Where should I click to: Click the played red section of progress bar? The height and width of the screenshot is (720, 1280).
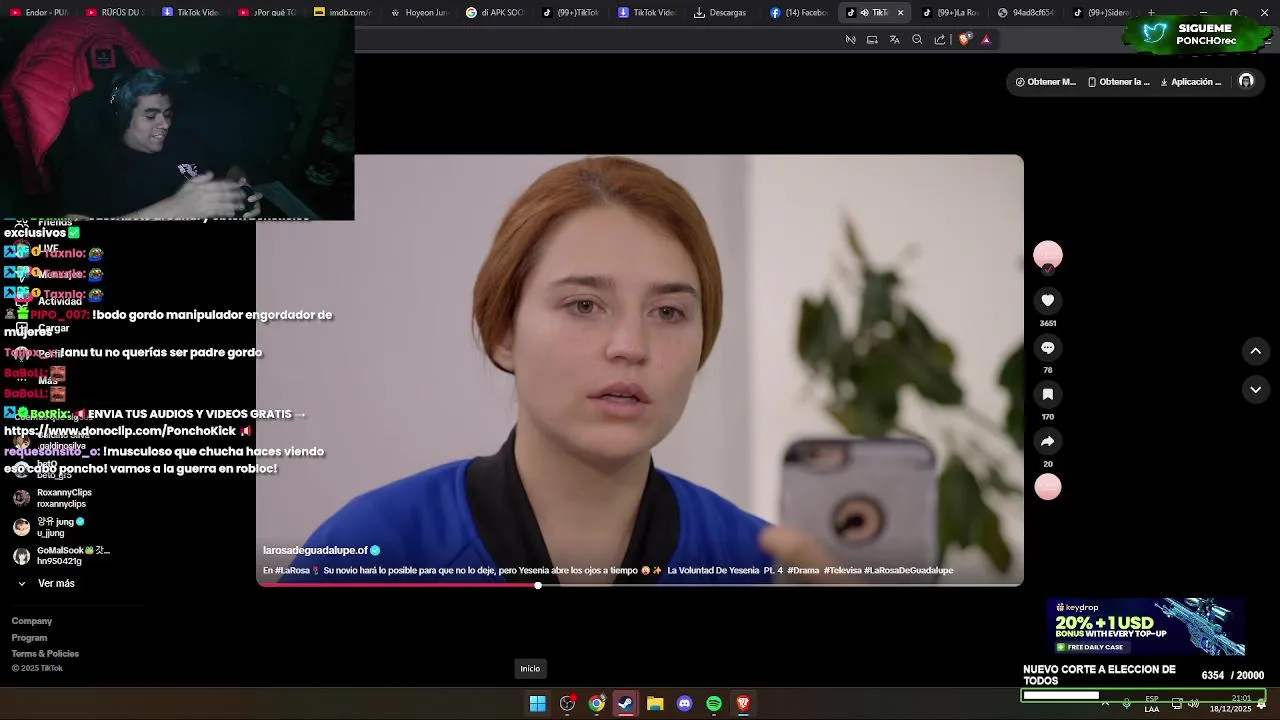click(397, 585)
